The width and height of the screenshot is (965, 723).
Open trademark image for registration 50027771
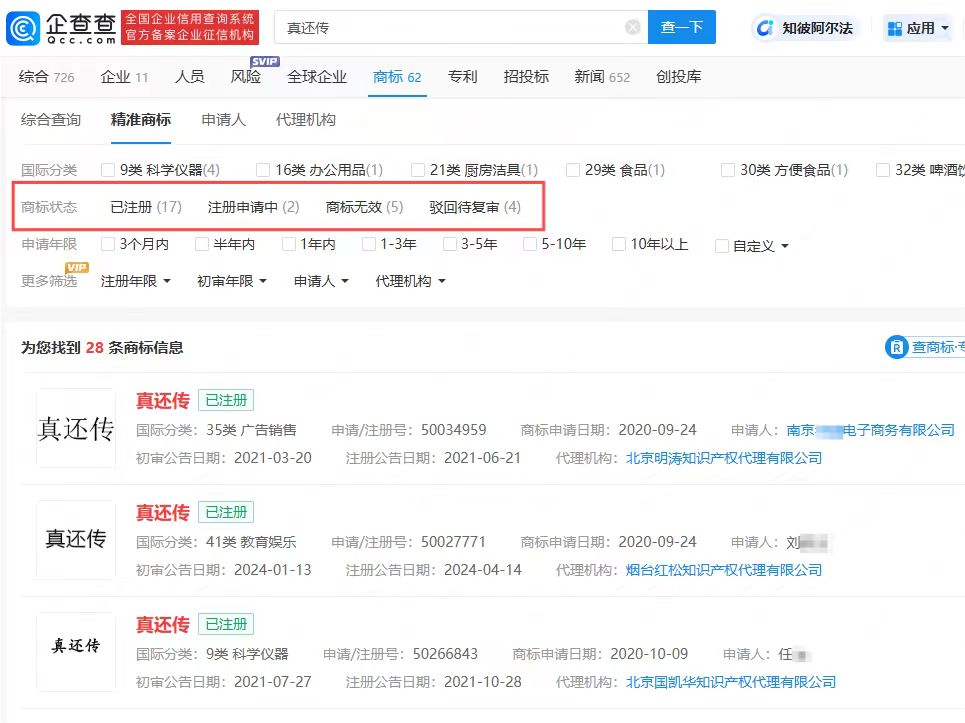point(76,540)
